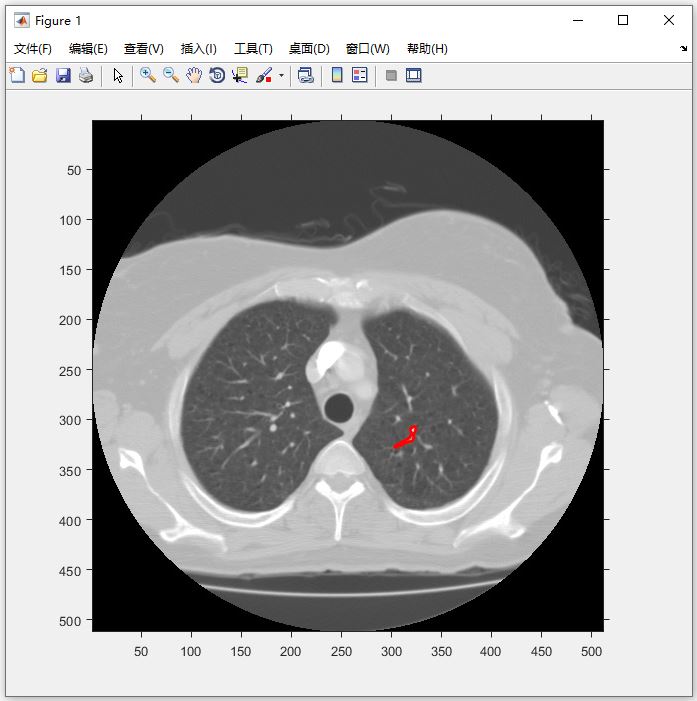Maximize the Figure 1 window
The image size is (697, 701).
623,20
